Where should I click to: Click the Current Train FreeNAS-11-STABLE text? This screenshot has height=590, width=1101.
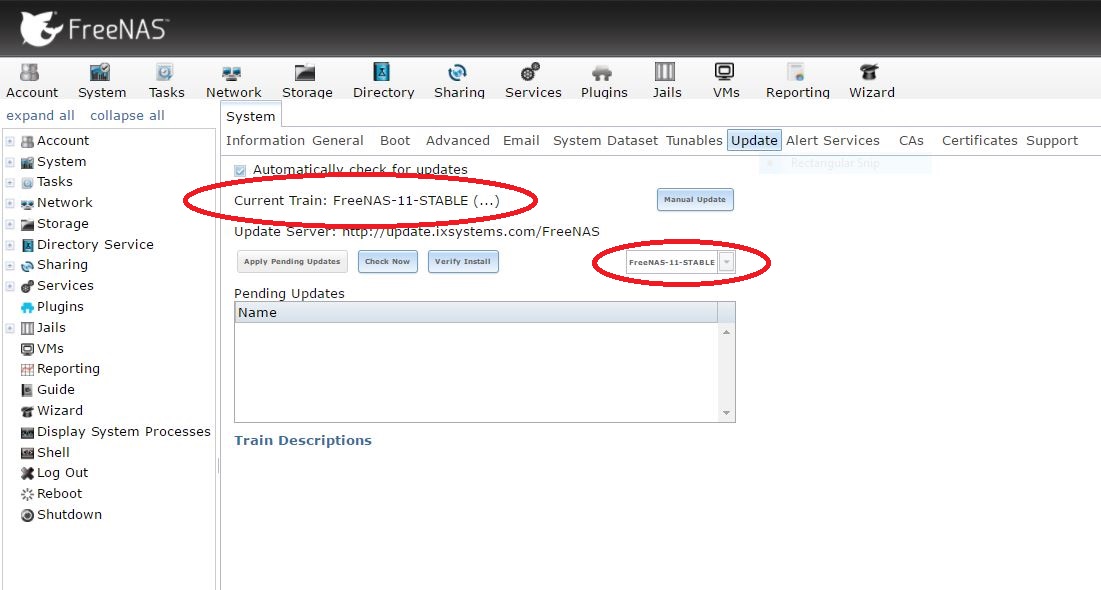coord(367,201)
